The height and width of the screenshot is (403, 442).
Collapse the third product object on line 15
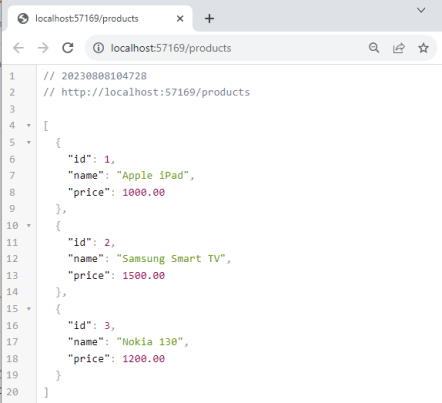point(29,309)
